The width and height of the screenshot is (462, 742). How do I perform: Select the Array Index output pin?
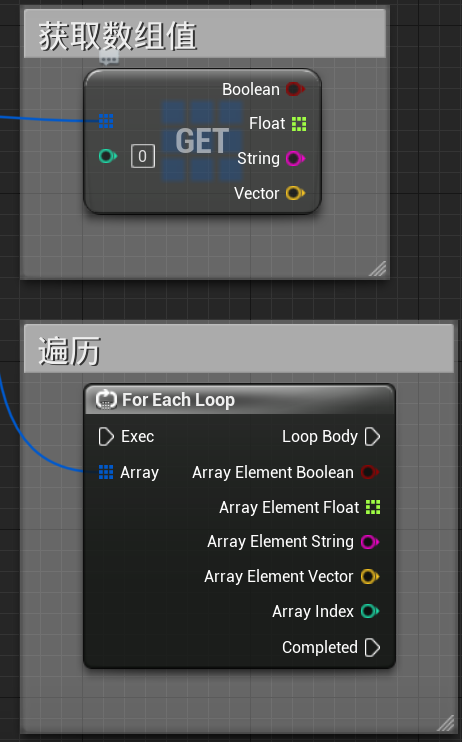[370, 611]
